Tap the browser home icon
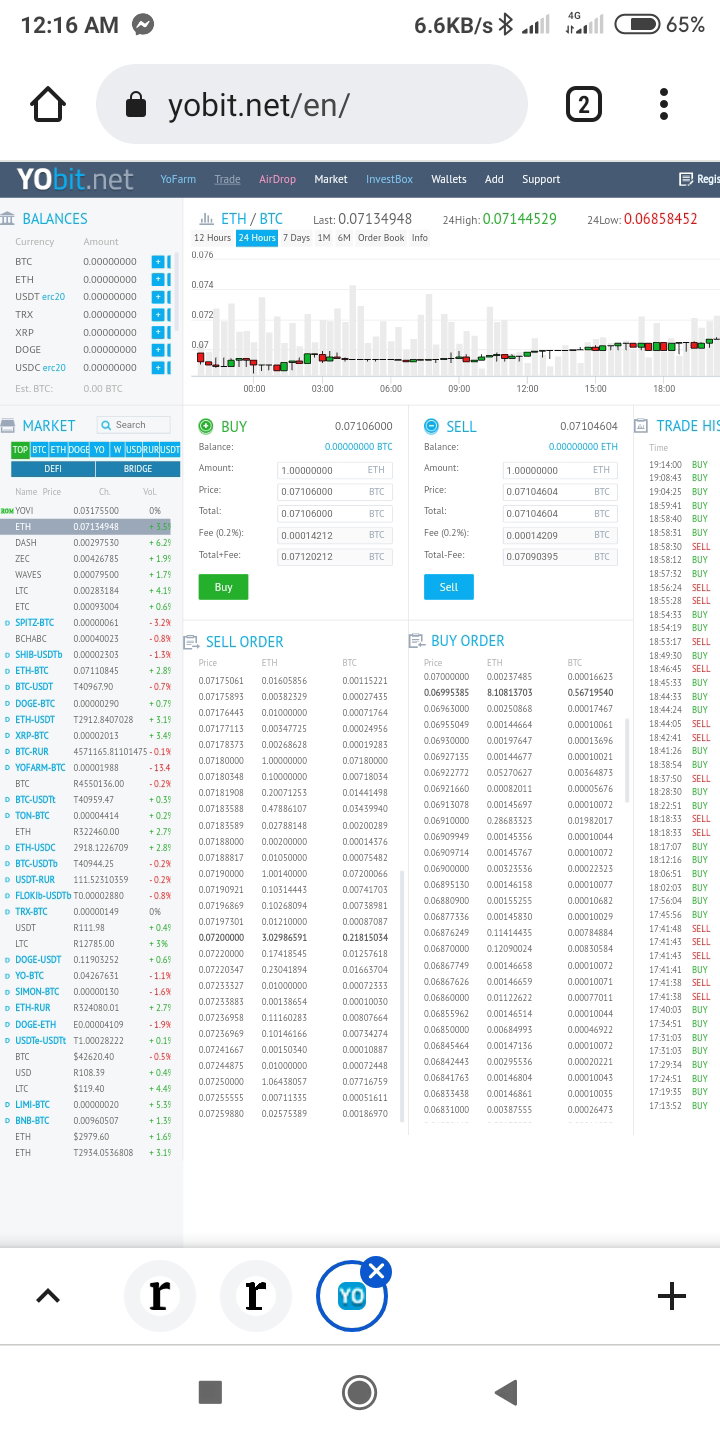The height and width of the screenshot is (1440, 720). [48, 104]
